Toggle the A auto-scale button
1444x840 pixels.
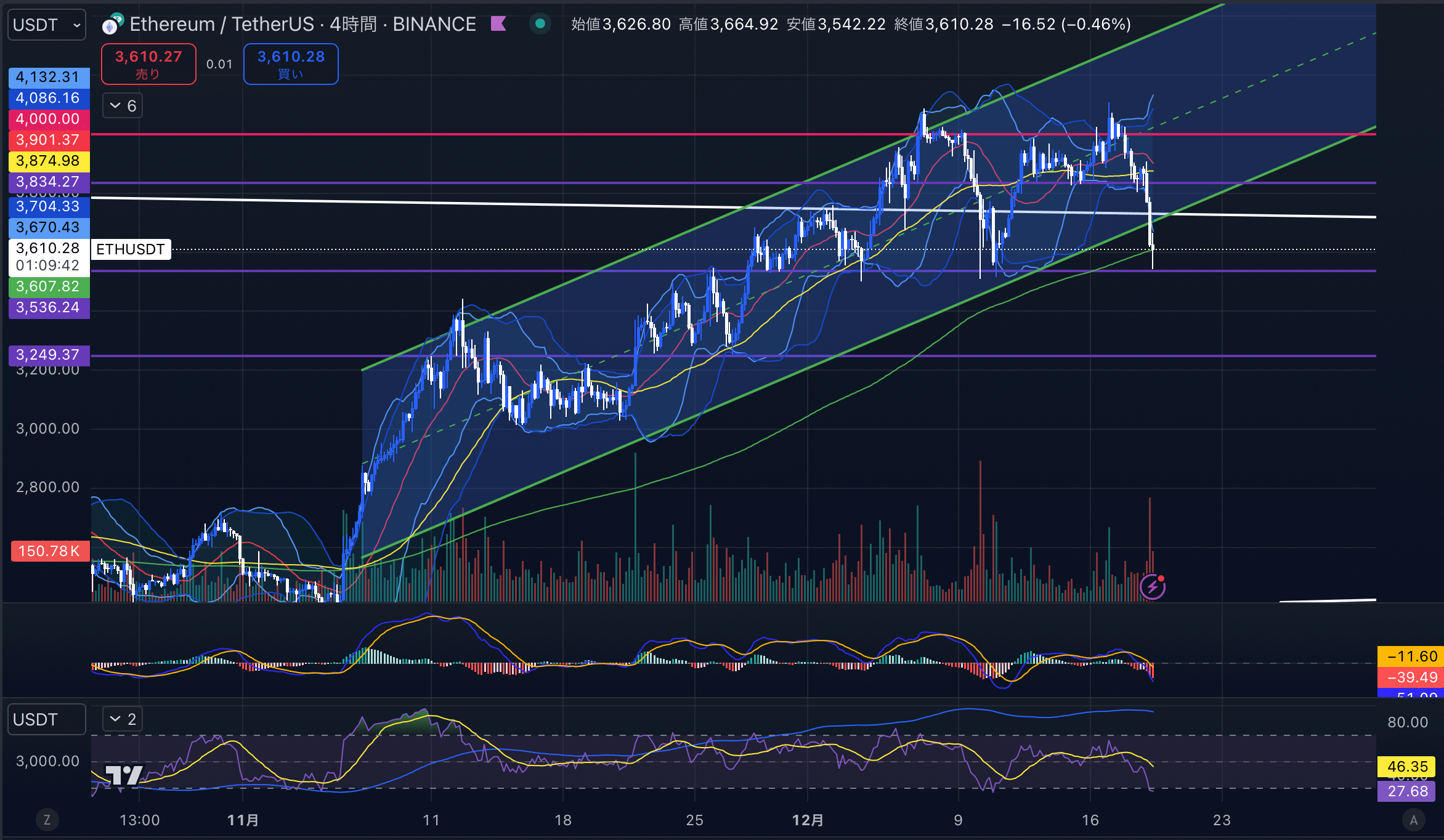[x=1414, y=820]
